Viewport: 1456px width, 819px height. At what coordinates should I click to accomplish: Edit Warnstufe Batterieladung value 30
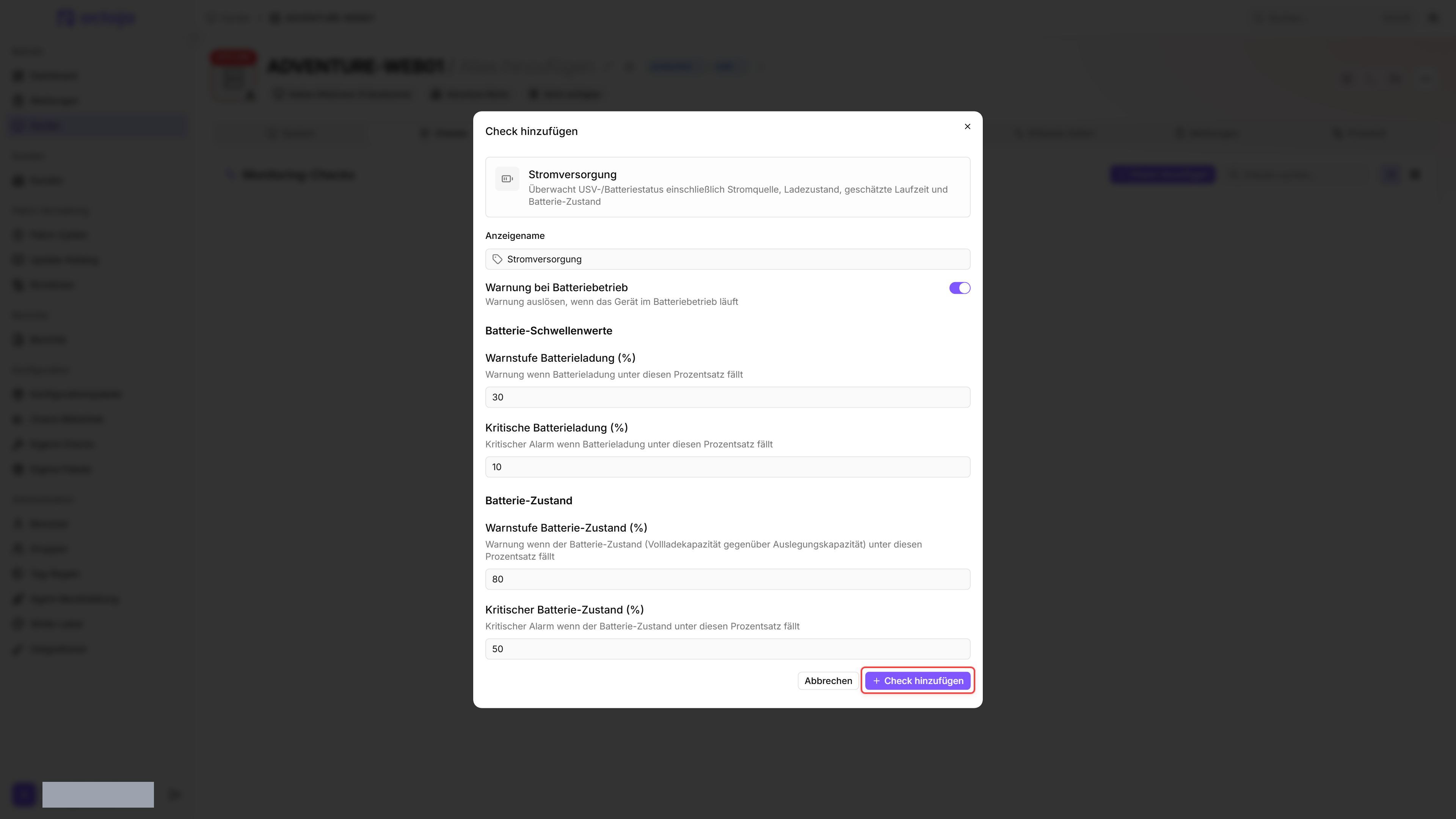[x=728, y=397]
